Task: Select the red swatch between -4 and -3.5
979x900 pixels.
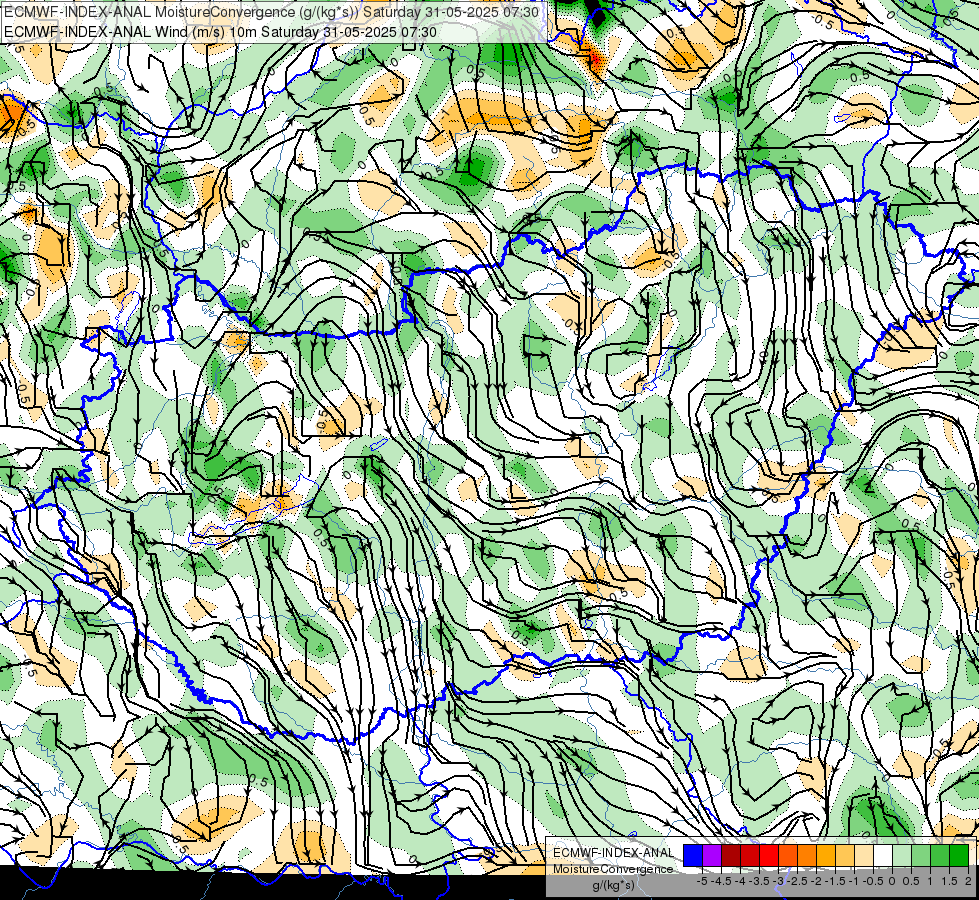Action: [x=750, y=855]
